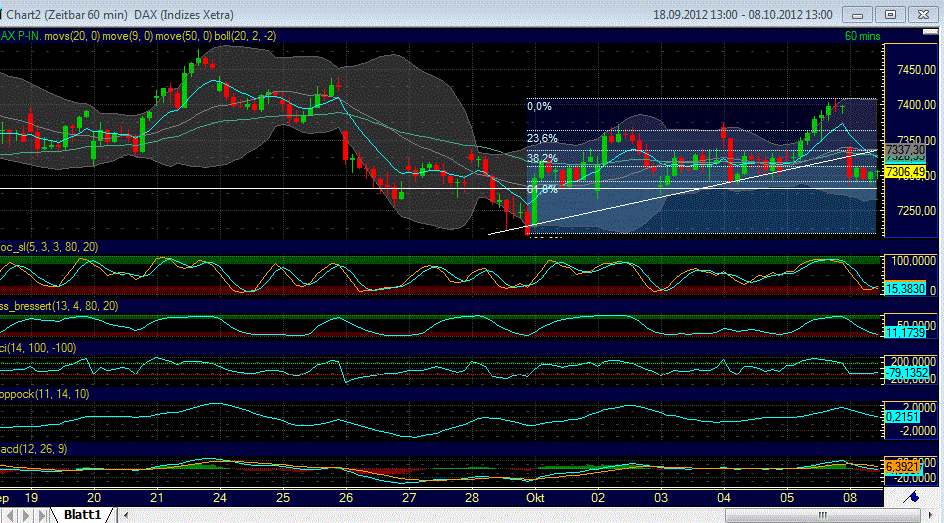Click the '28' date axis label
This screenshot has width=944, height=523.
472,498
